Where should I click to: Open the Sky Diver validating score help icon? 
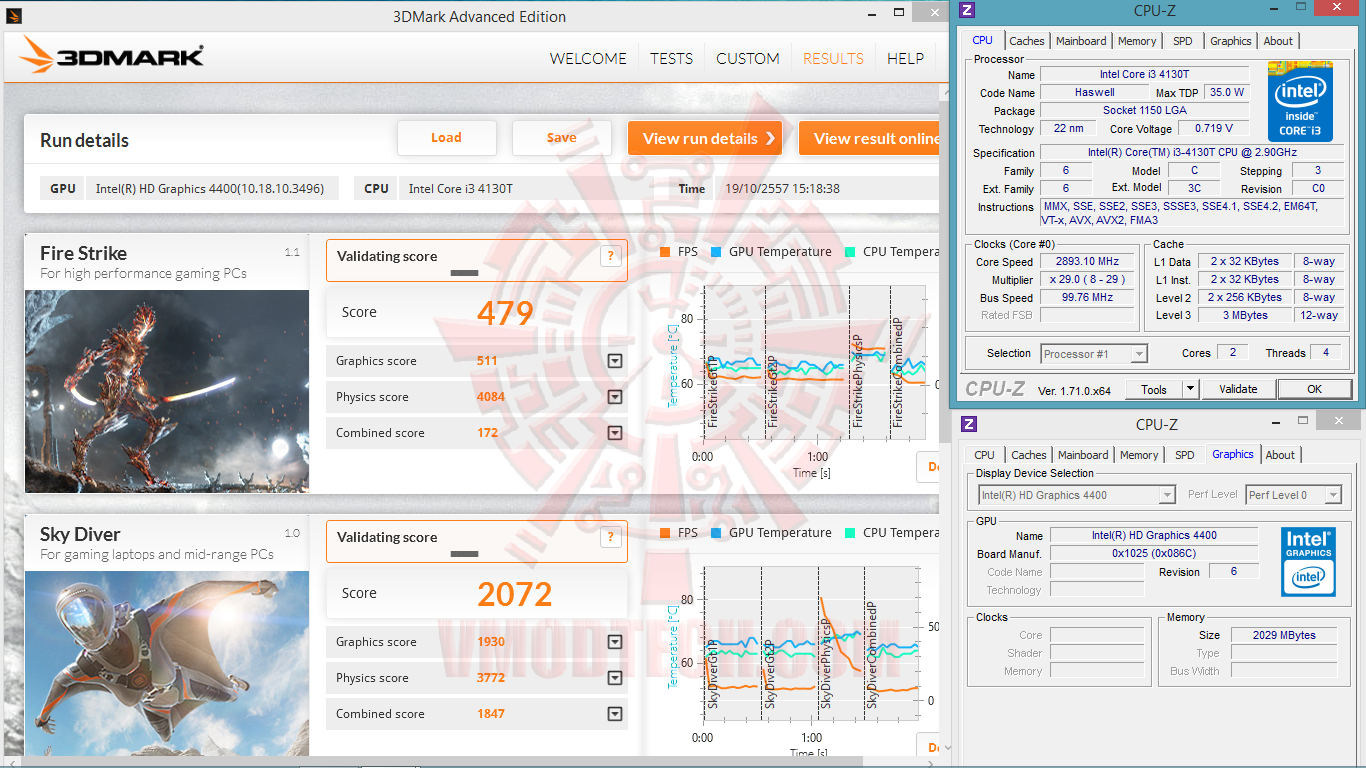point(610,538)
